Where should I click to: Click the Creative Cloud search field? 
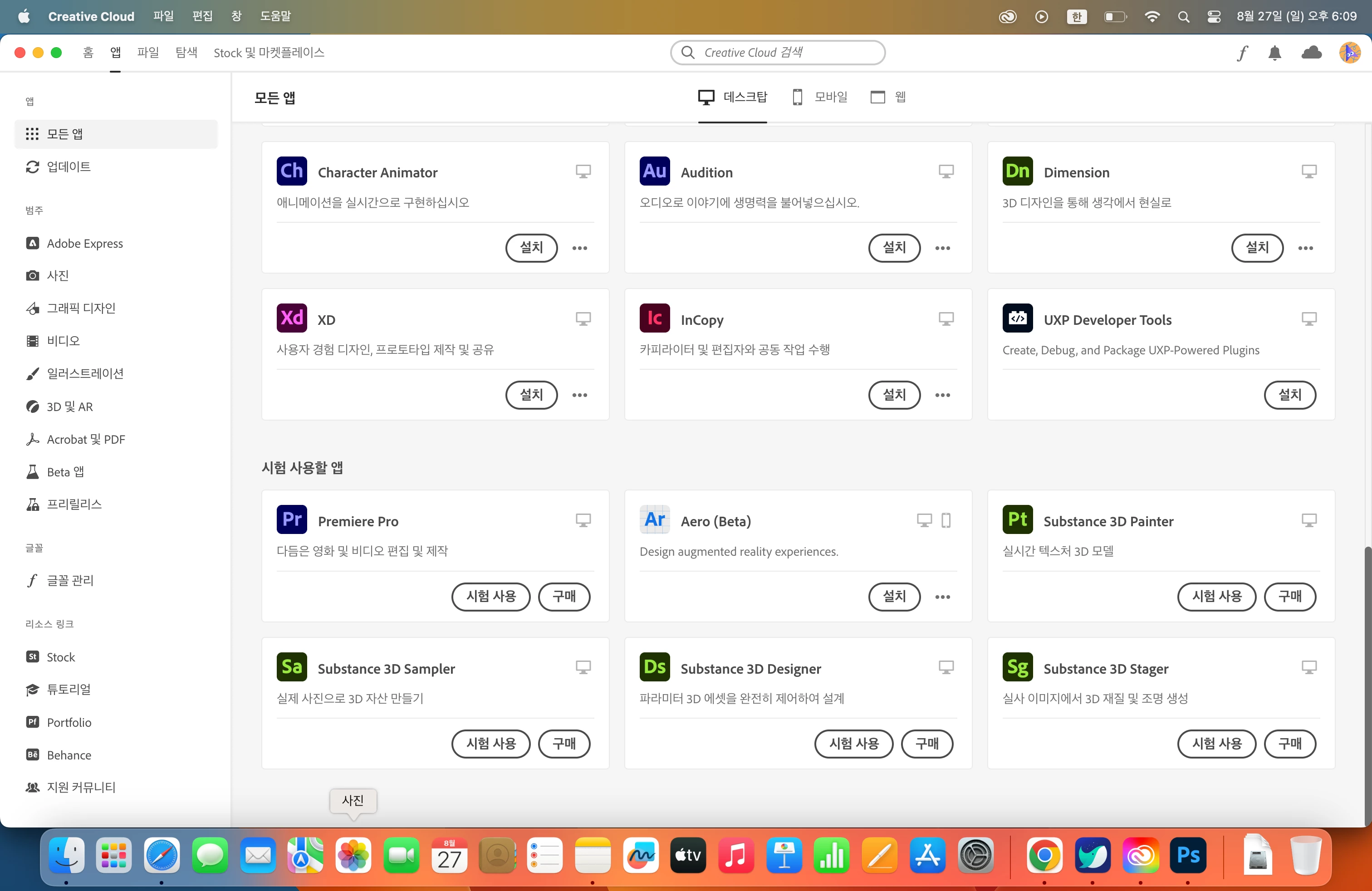[x=778, y=53]
